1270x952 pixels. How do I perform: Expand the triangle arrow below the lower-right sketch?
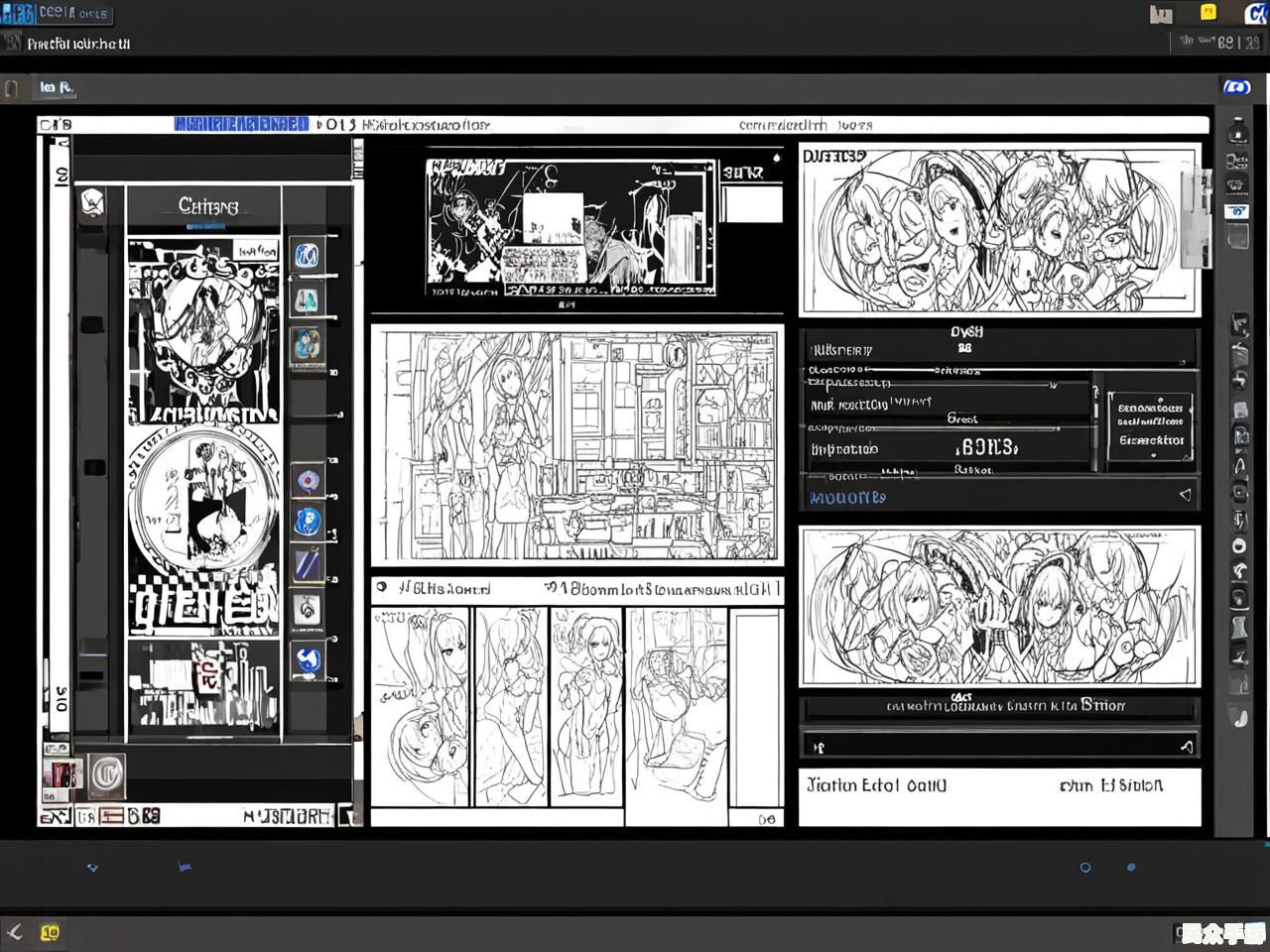pyautogui.click(x=1187, y=746)
